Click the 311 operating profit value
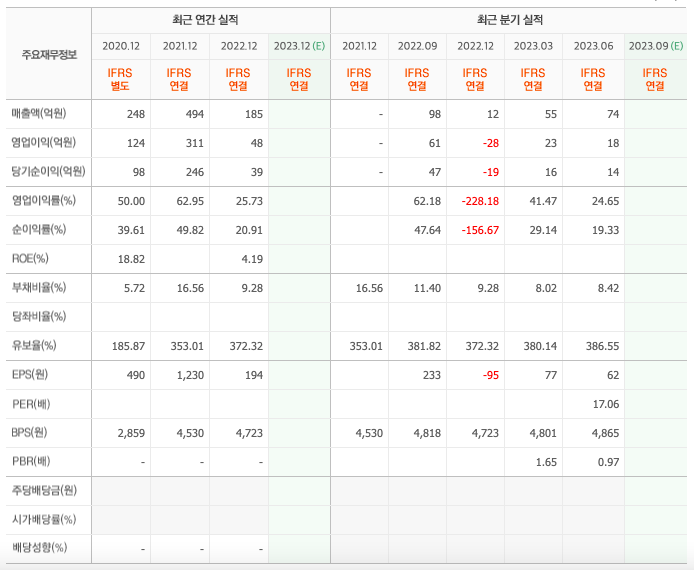 coord(195,143)
